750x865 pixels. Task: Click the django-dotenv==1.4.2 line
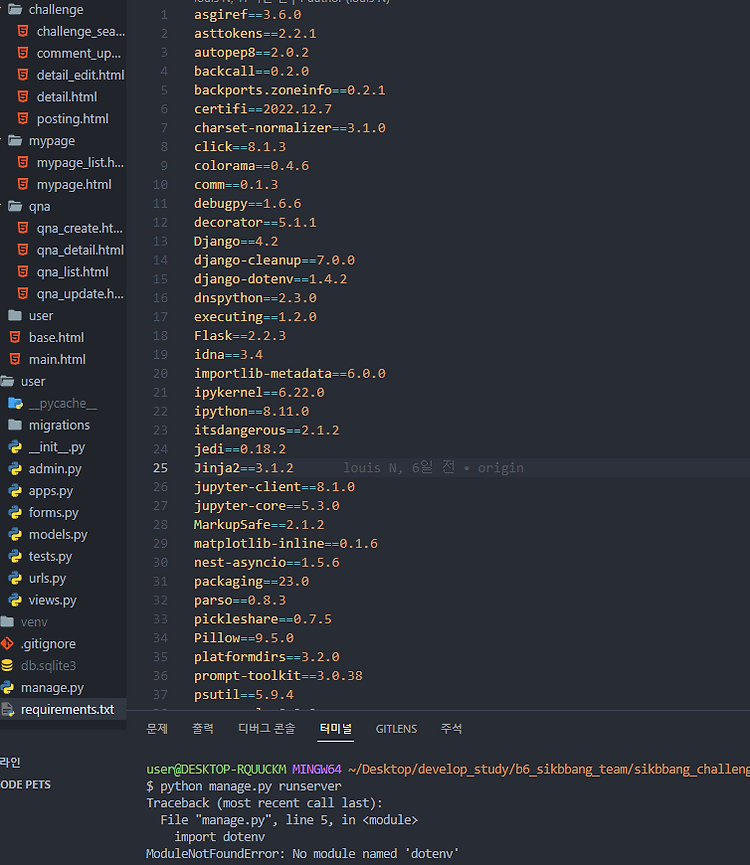click(270, 279)
